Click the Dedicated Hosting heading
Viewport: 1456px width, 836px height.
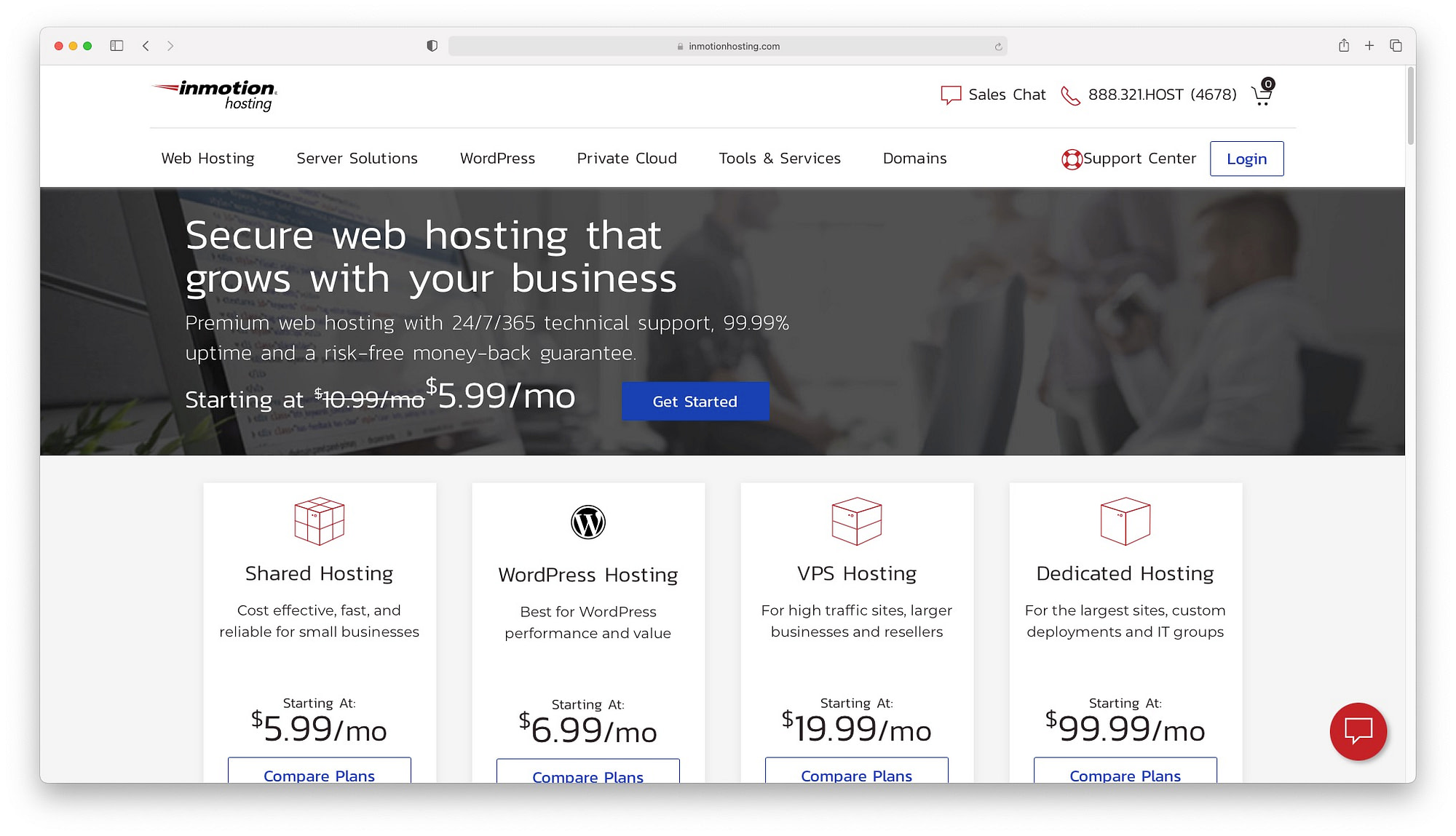click(1125, 573)
